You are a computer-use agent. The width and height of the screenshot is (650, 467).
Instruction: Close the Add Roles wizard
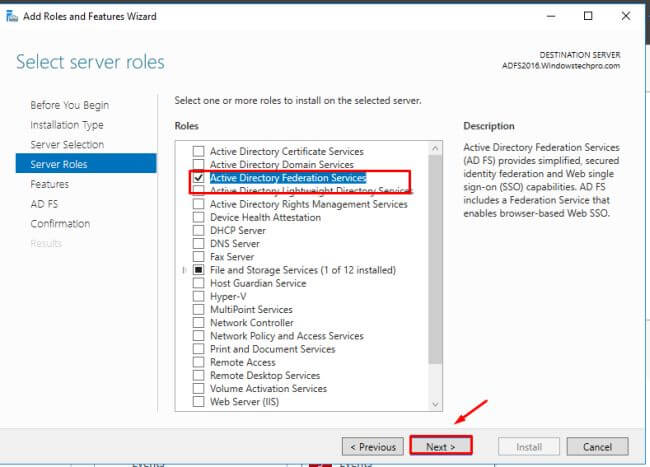click(x=626, y=16)
